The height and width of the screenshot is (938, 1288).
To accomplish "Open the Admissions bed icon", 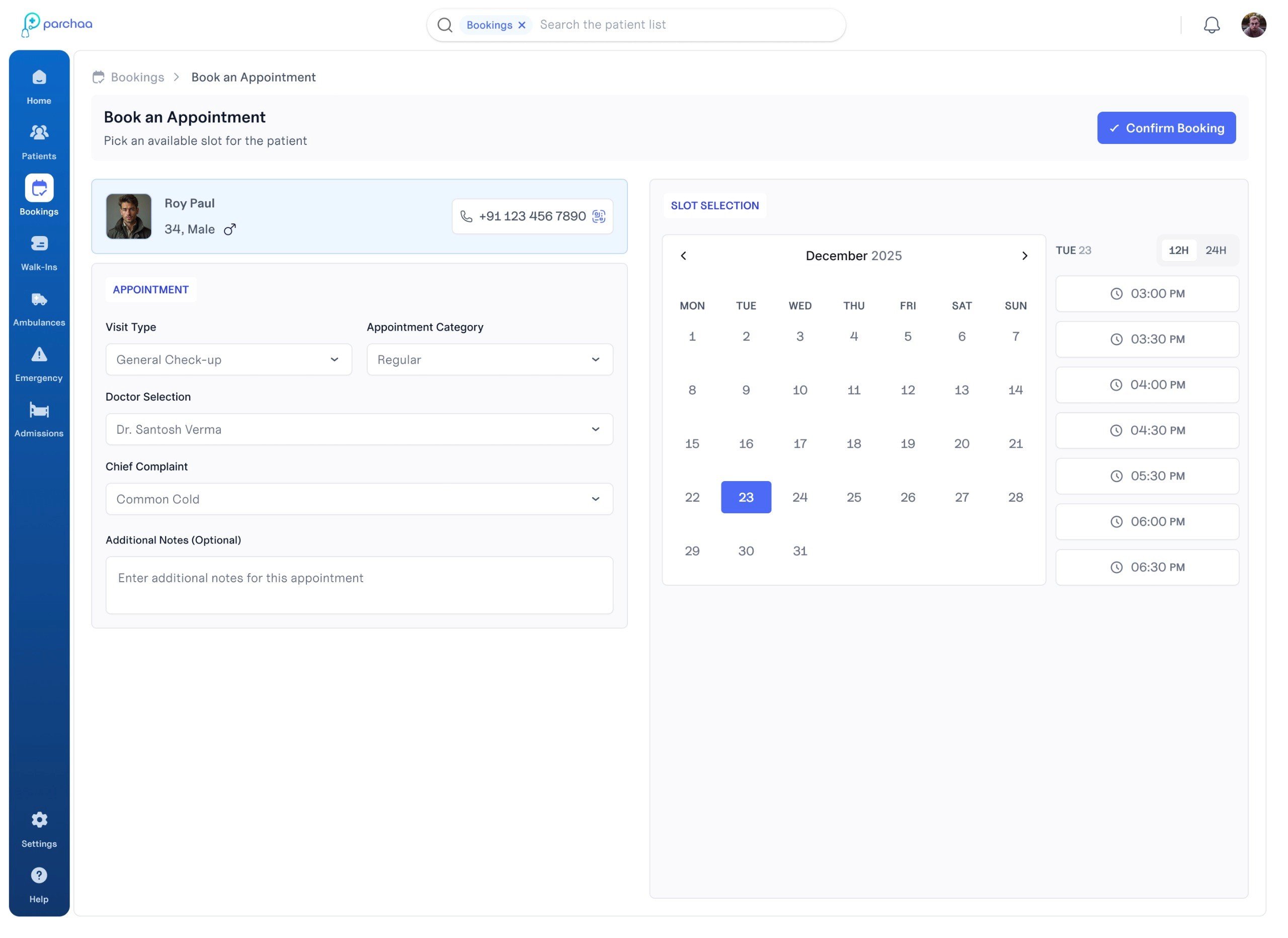I will click(39, 411).
